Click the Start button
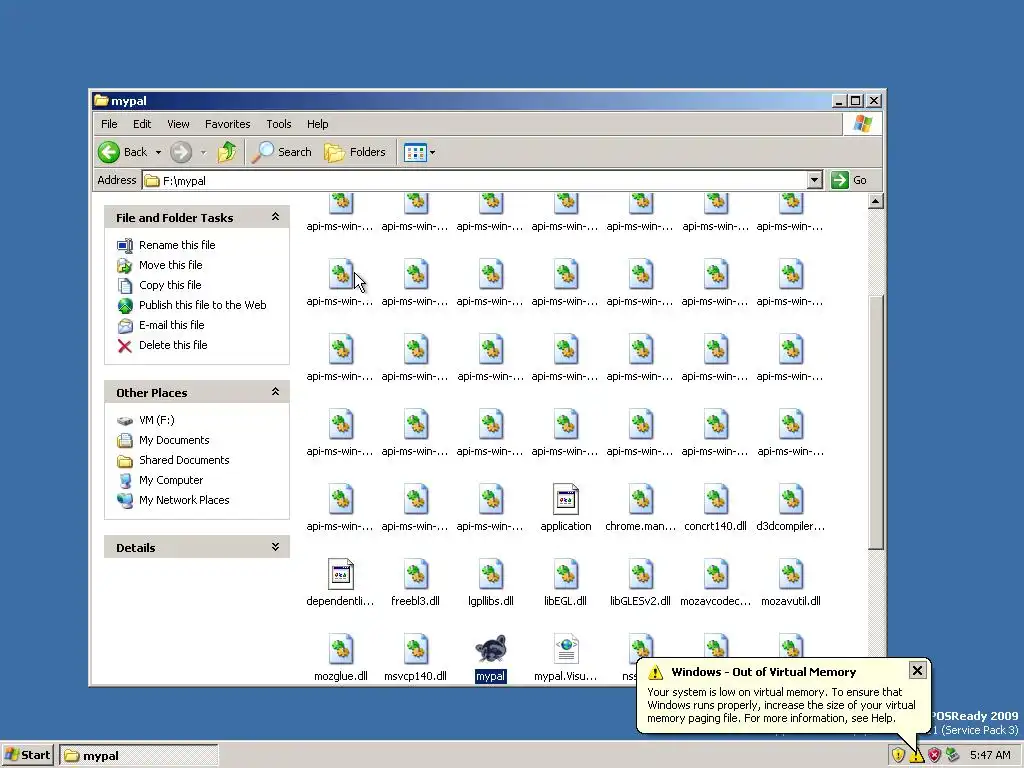This screenshot has height=768, width=1024. (x=27, y=755)
